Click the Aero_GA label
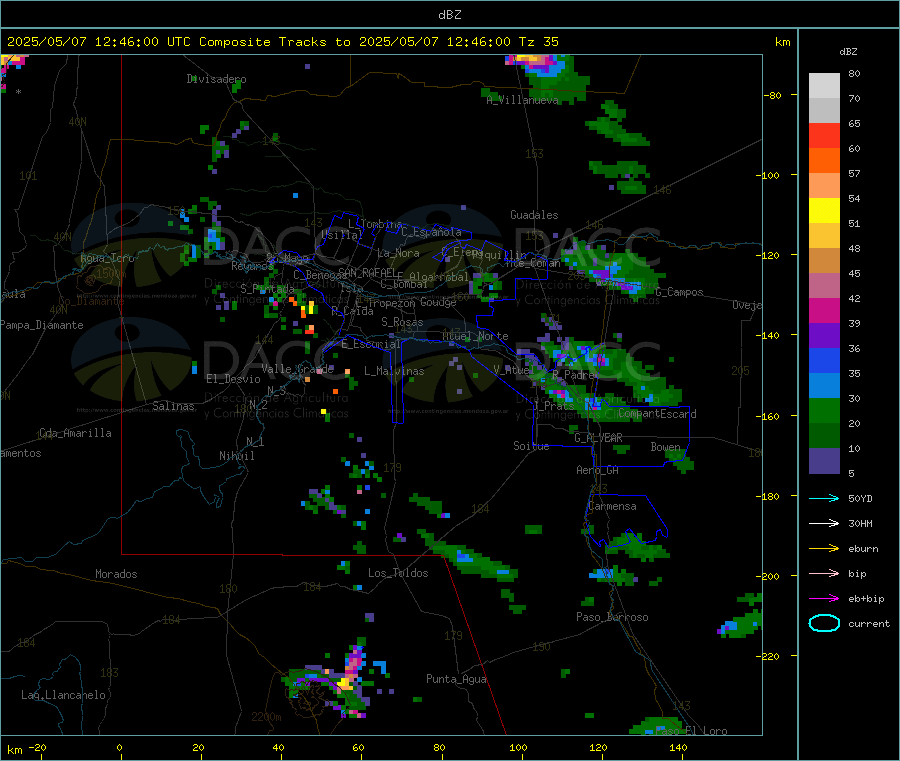 click(x=598, y=470)
